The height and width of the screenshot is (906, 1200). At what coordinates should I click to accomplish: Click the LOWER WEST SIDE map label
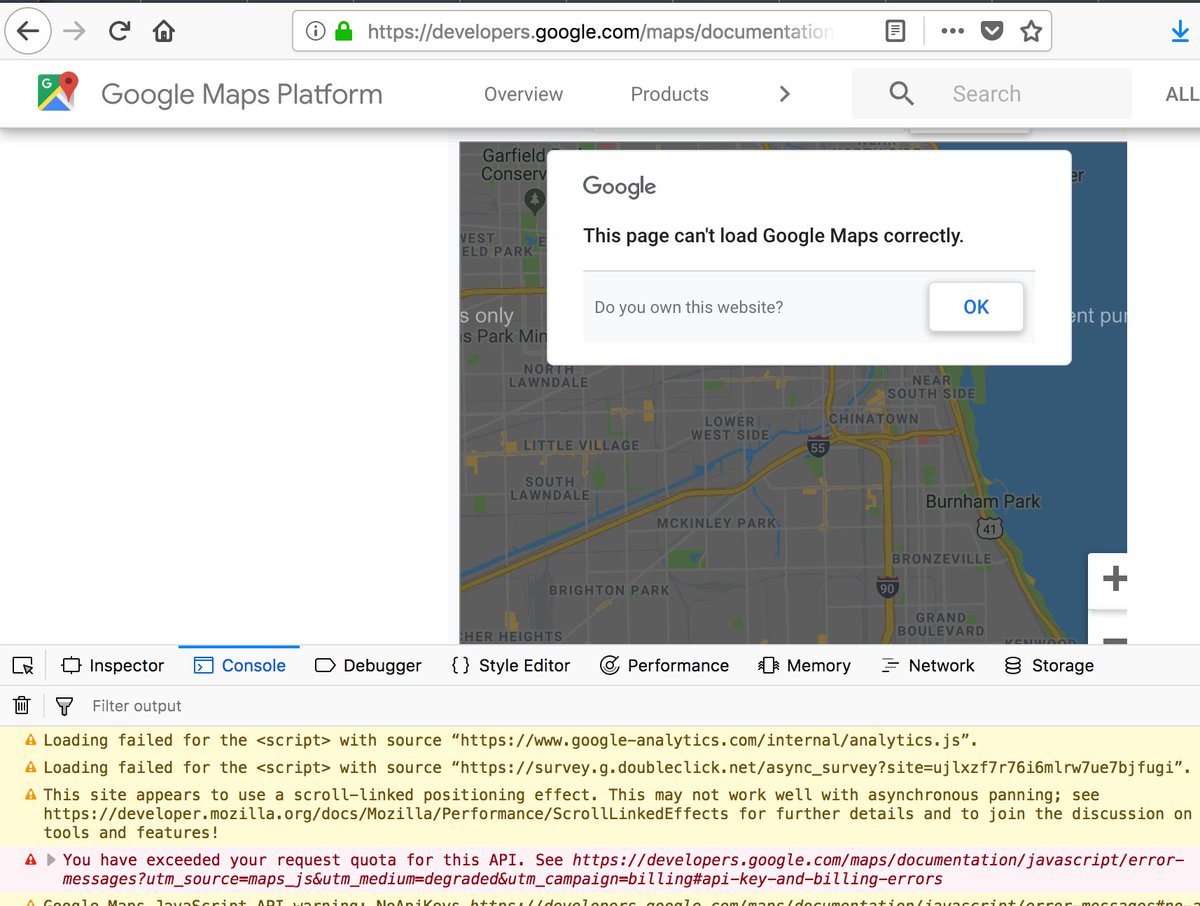[x=730, y=428]
